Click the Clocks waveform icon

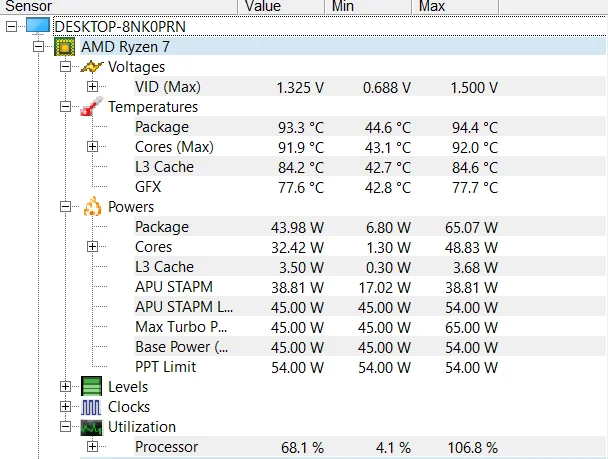point(92,407)
